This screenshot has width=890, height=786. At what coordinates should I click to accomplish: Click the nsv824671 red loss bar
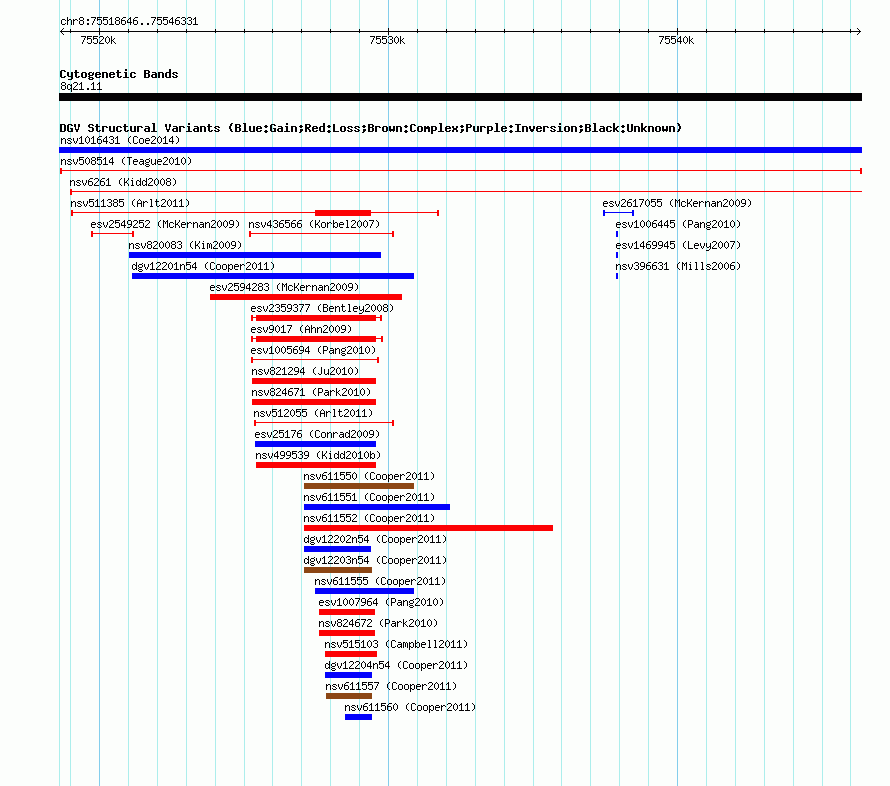tap(314, 402)
